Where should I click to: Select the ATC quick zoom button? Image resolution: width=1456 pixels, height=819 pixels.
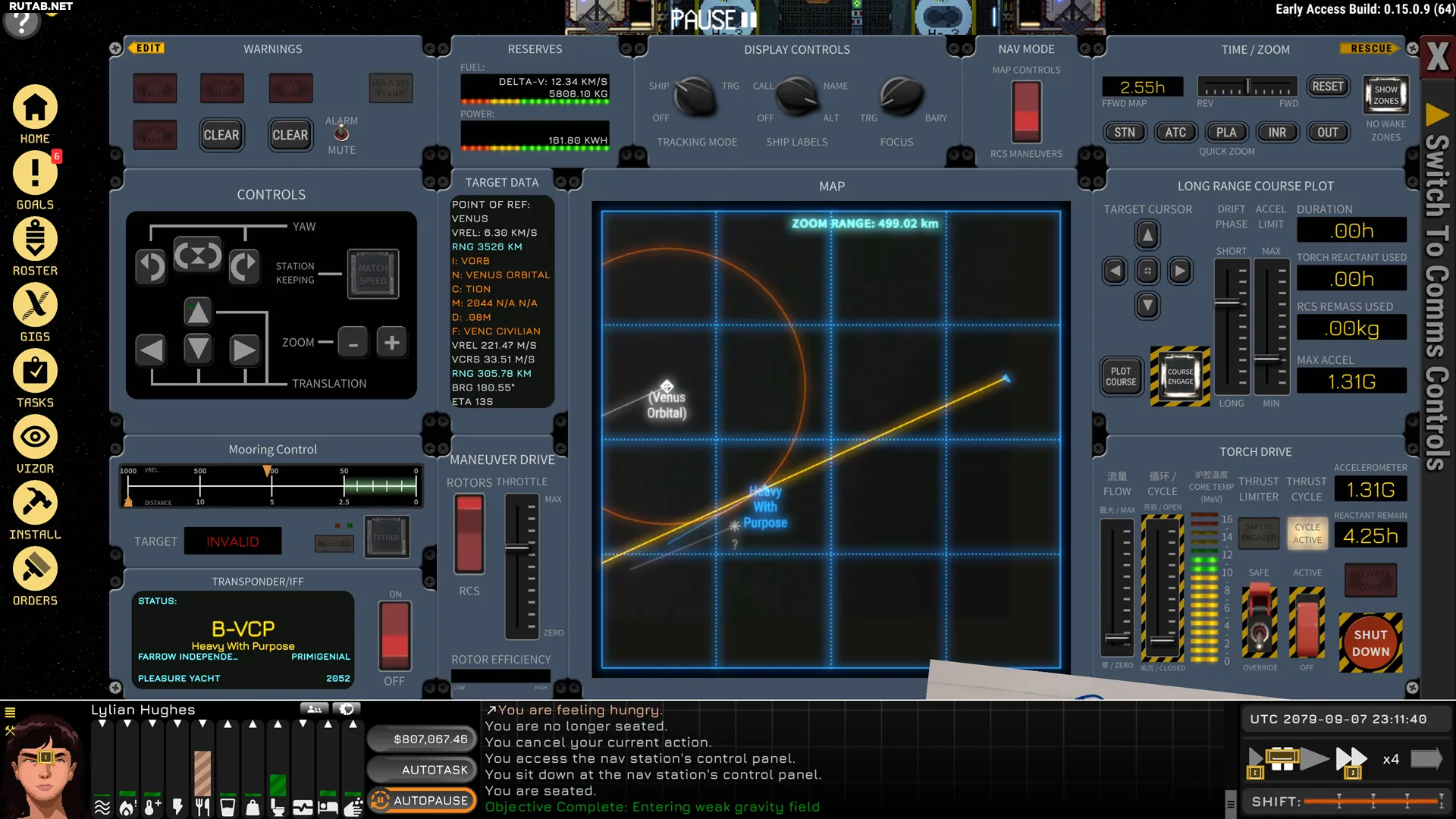pyautogui.click(x=1175, y=133)
